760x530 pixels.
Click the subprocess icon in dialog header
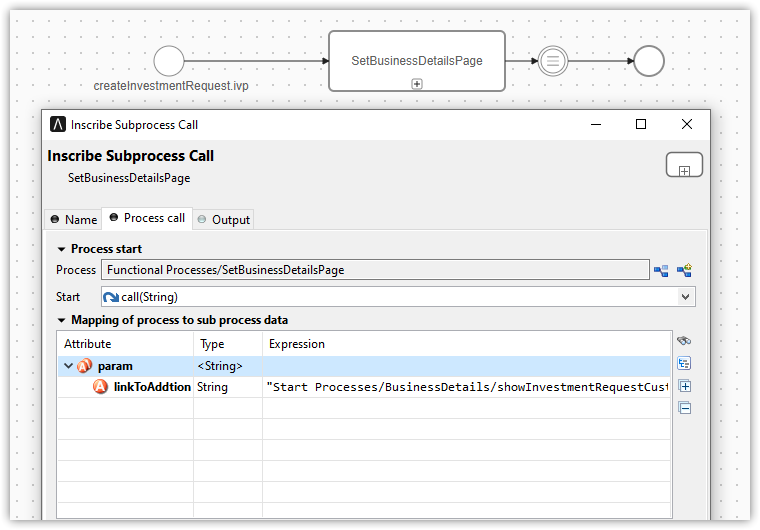pos(684,166)
